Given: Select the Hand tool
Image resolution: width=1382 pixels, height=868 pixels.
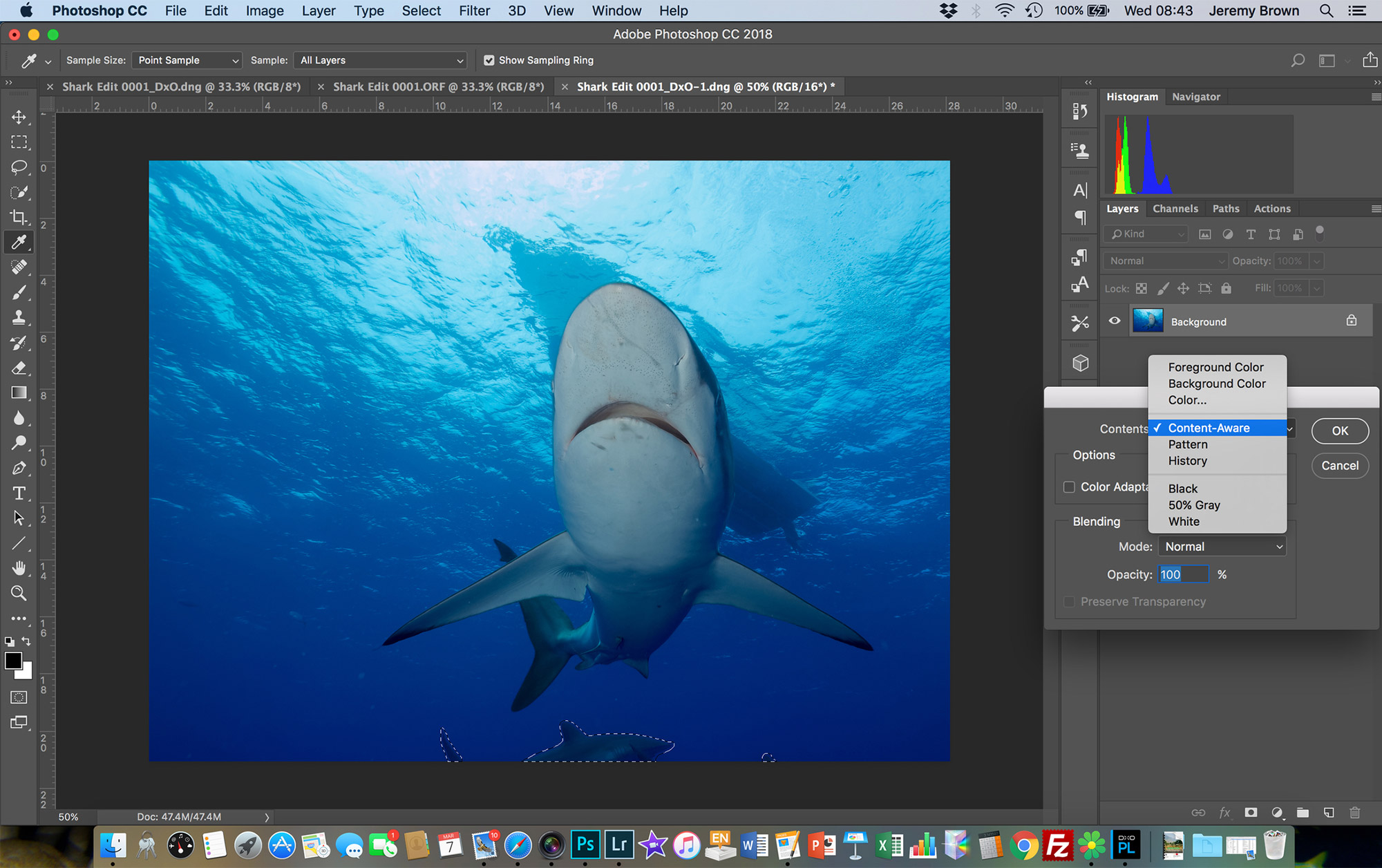Looking at the screenshot, I should click(19, 568).
